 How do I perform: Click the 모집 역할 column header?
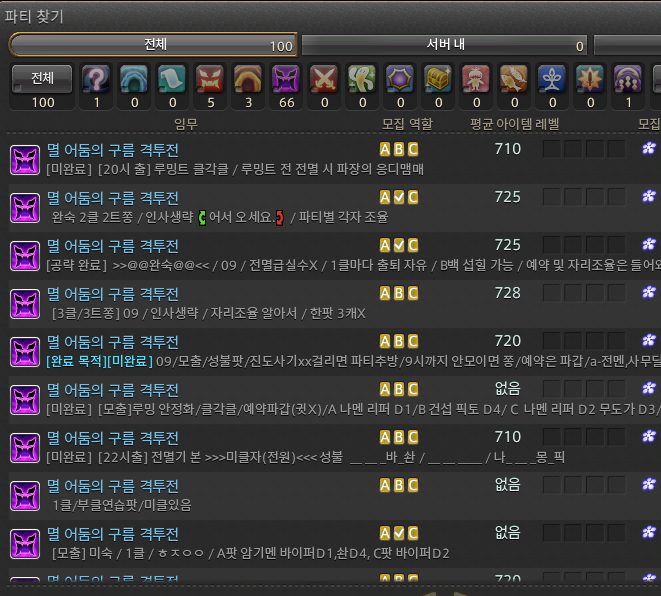[407, 124]
